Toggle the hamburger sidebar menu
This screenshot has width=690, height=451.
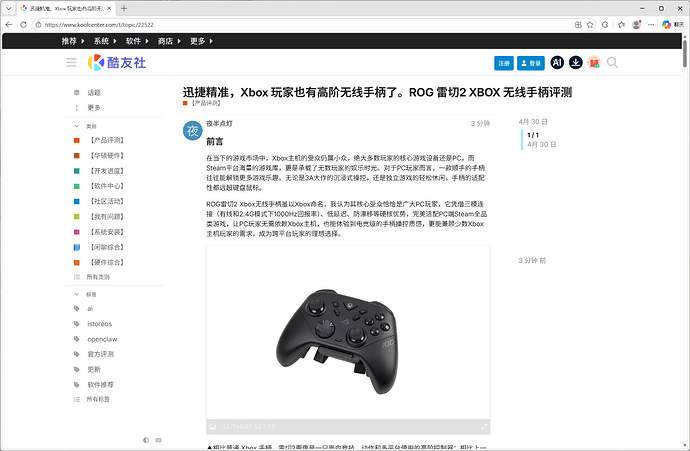71,63
